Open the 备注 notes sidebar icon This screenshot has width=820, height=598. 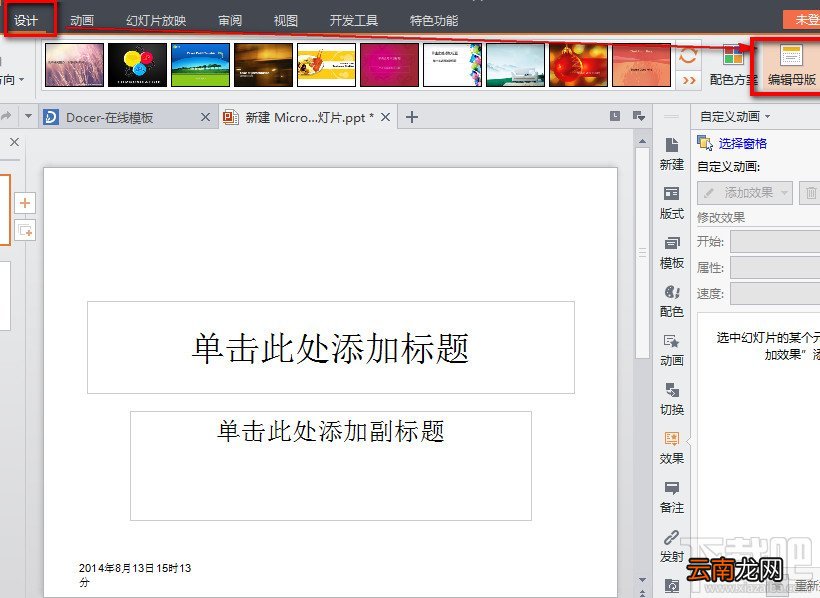pyautogui.click(x=672, y=497)
